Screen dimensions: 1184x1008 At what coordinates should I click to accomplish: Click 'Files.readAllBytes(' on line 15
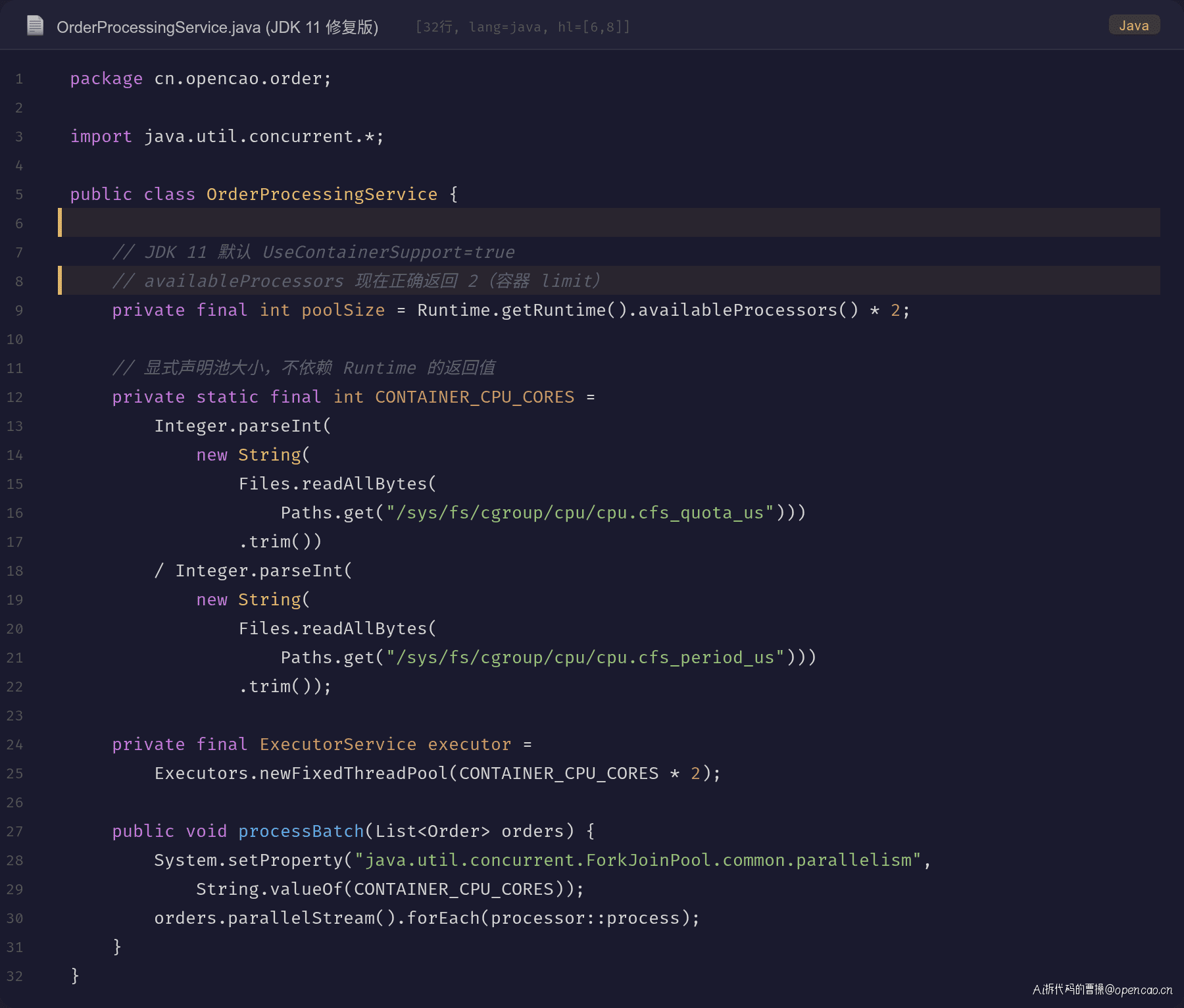click(x=337, y=484)
